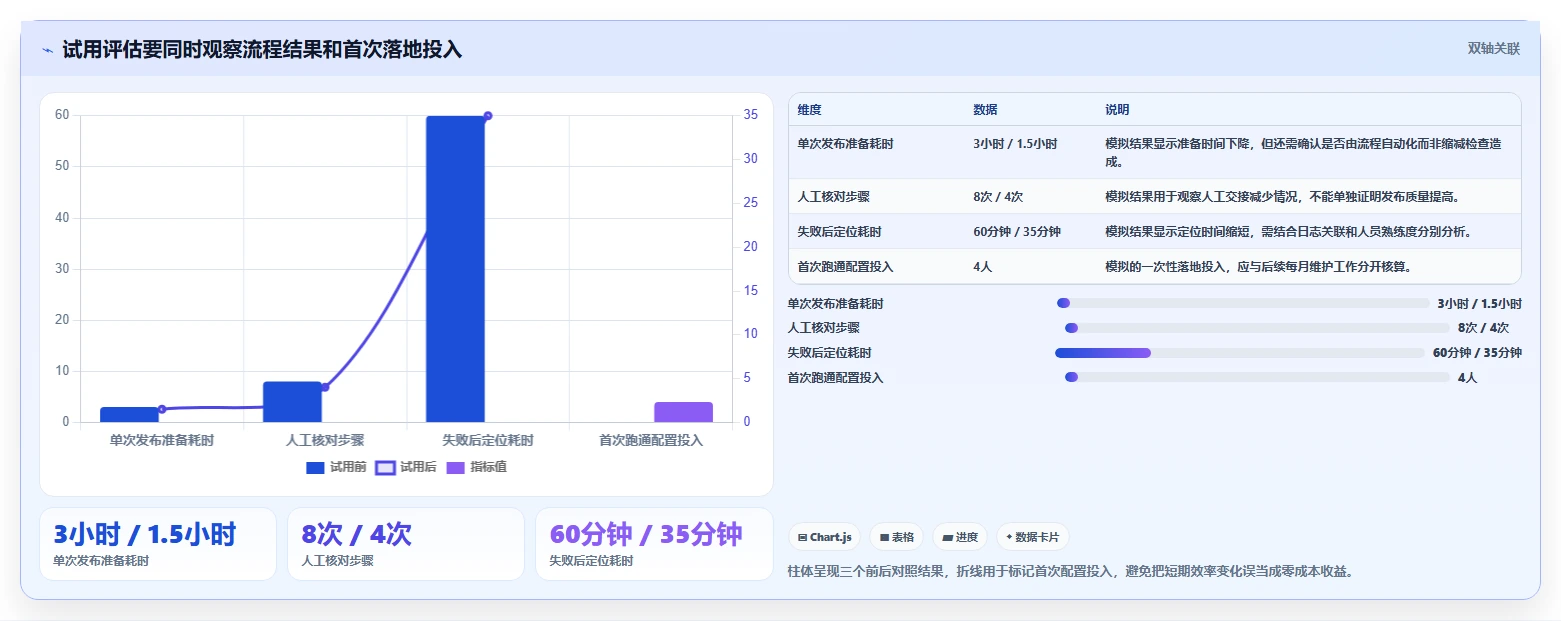Click the progress bar for 失败后定位耗时

tap(1240, 353)
